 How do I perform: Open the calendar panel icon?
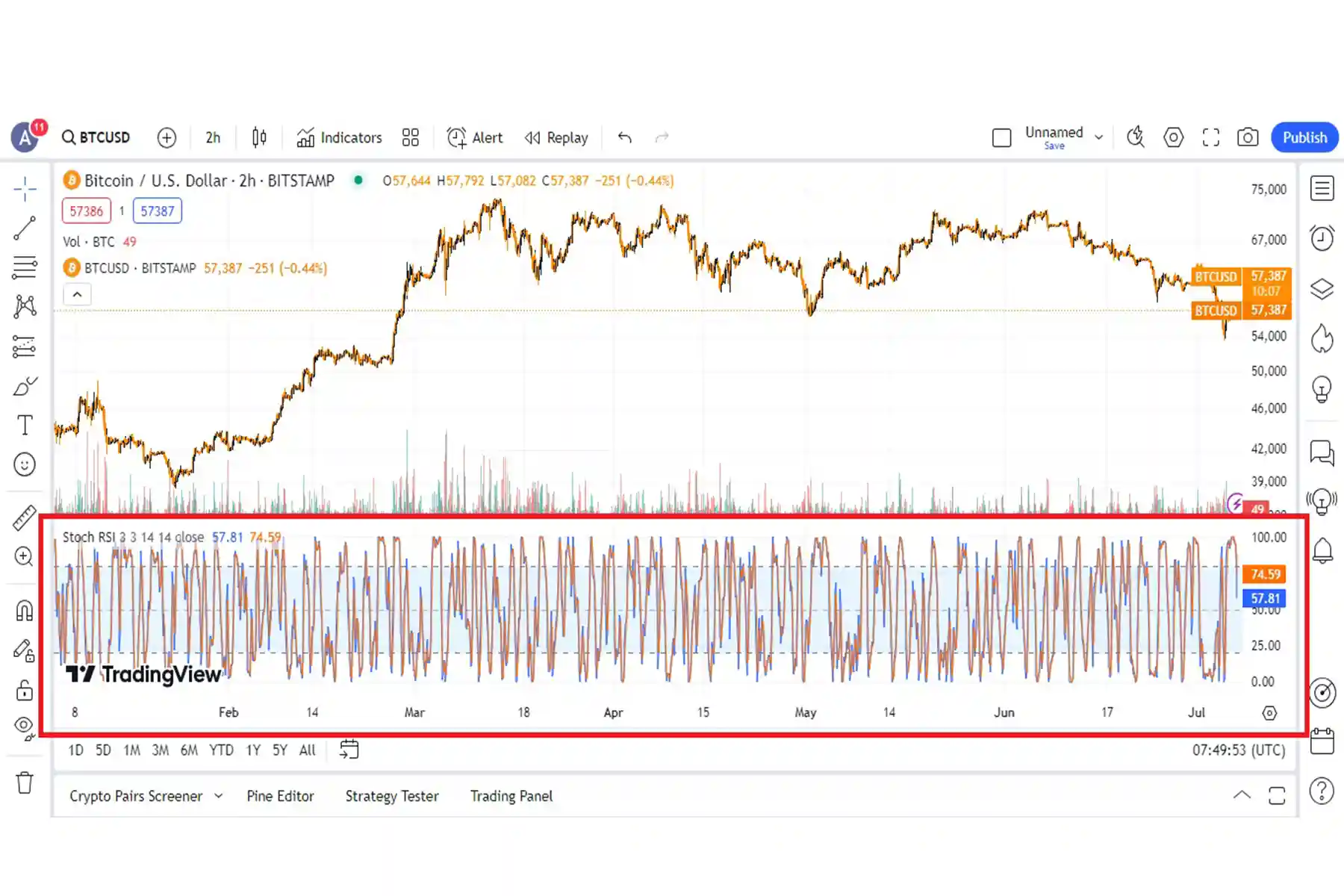point(1322,741)
